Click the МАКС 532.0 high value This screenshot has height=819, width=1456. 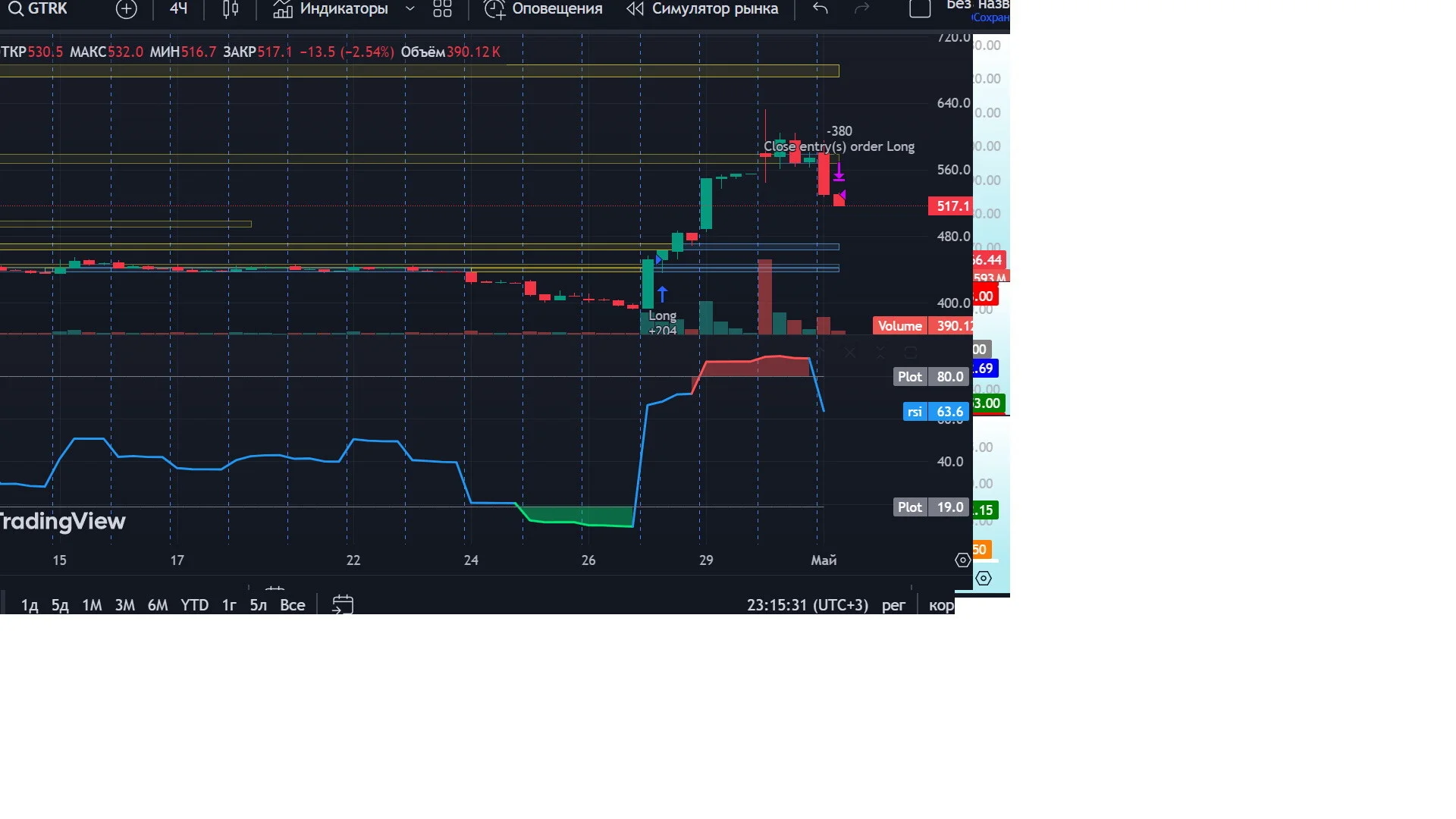(x=106, y=52)
